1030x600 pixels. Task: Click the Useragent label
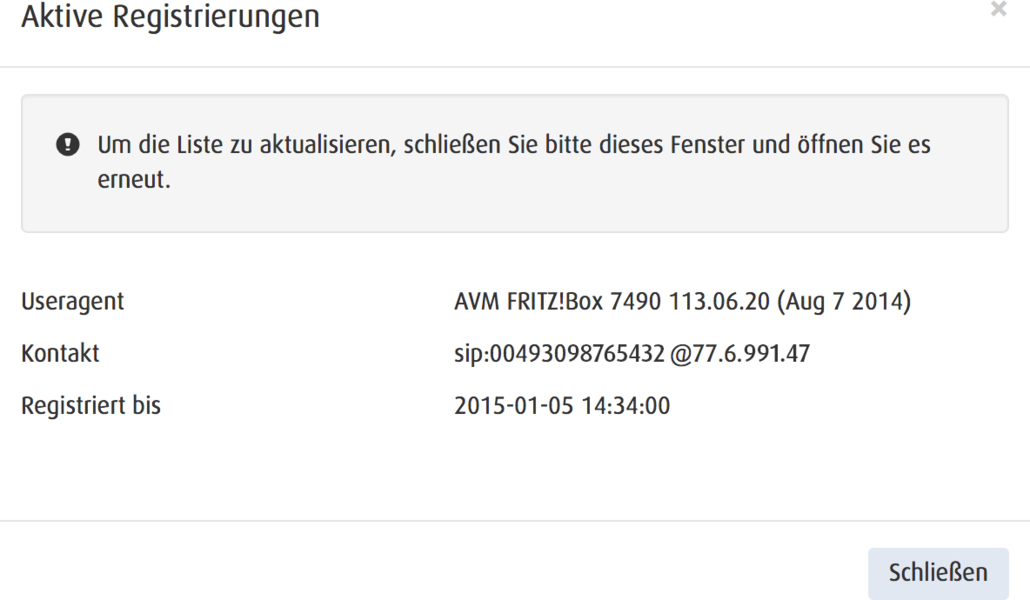[x=72, y=301]
